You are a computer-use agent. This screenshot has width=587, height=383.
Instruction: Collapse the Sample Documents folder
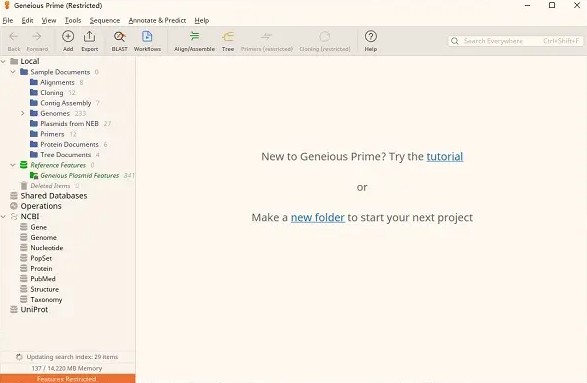(x=13, y=72)
